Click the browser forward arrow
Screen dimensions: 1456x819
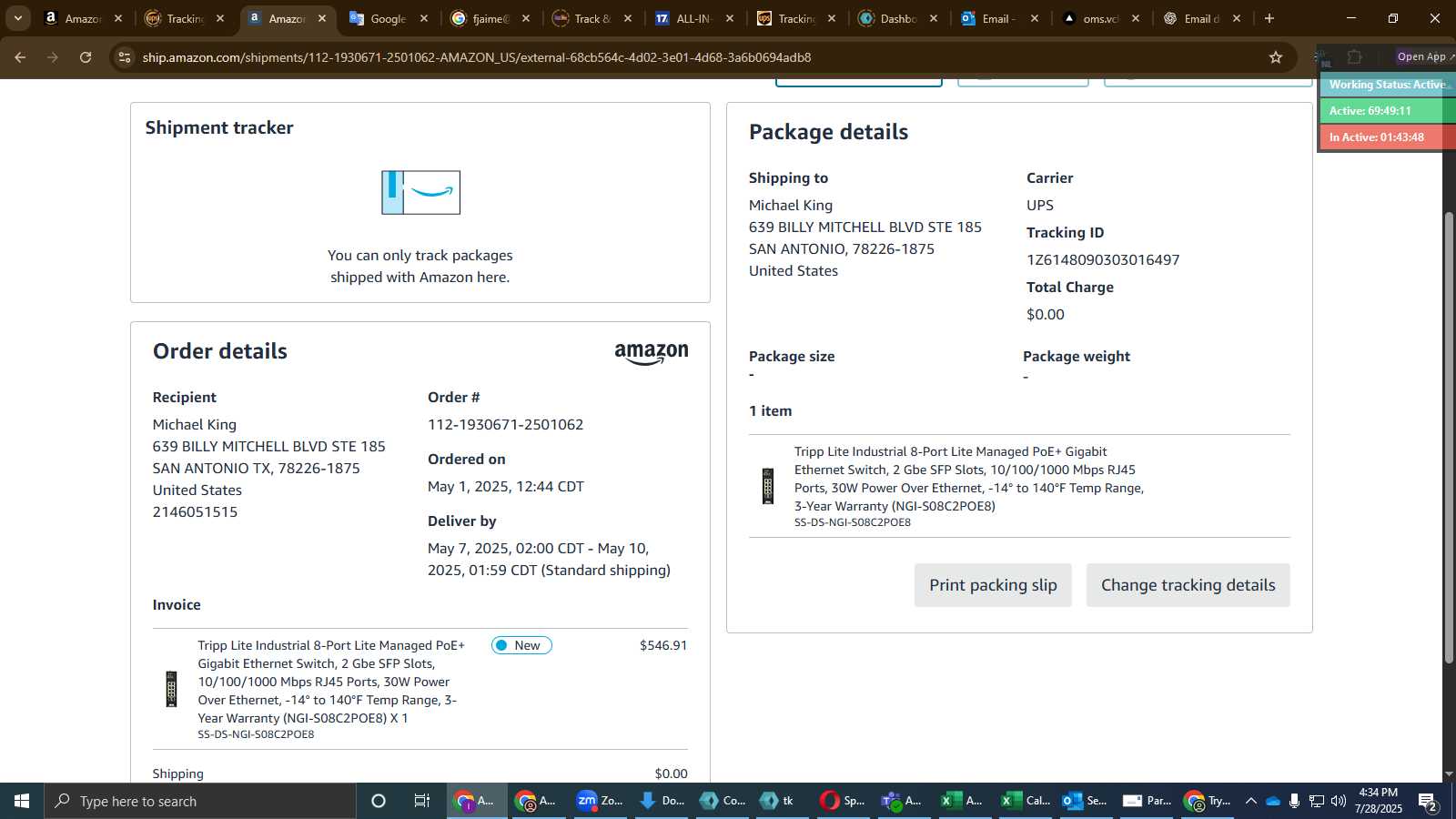pos(53,57)
